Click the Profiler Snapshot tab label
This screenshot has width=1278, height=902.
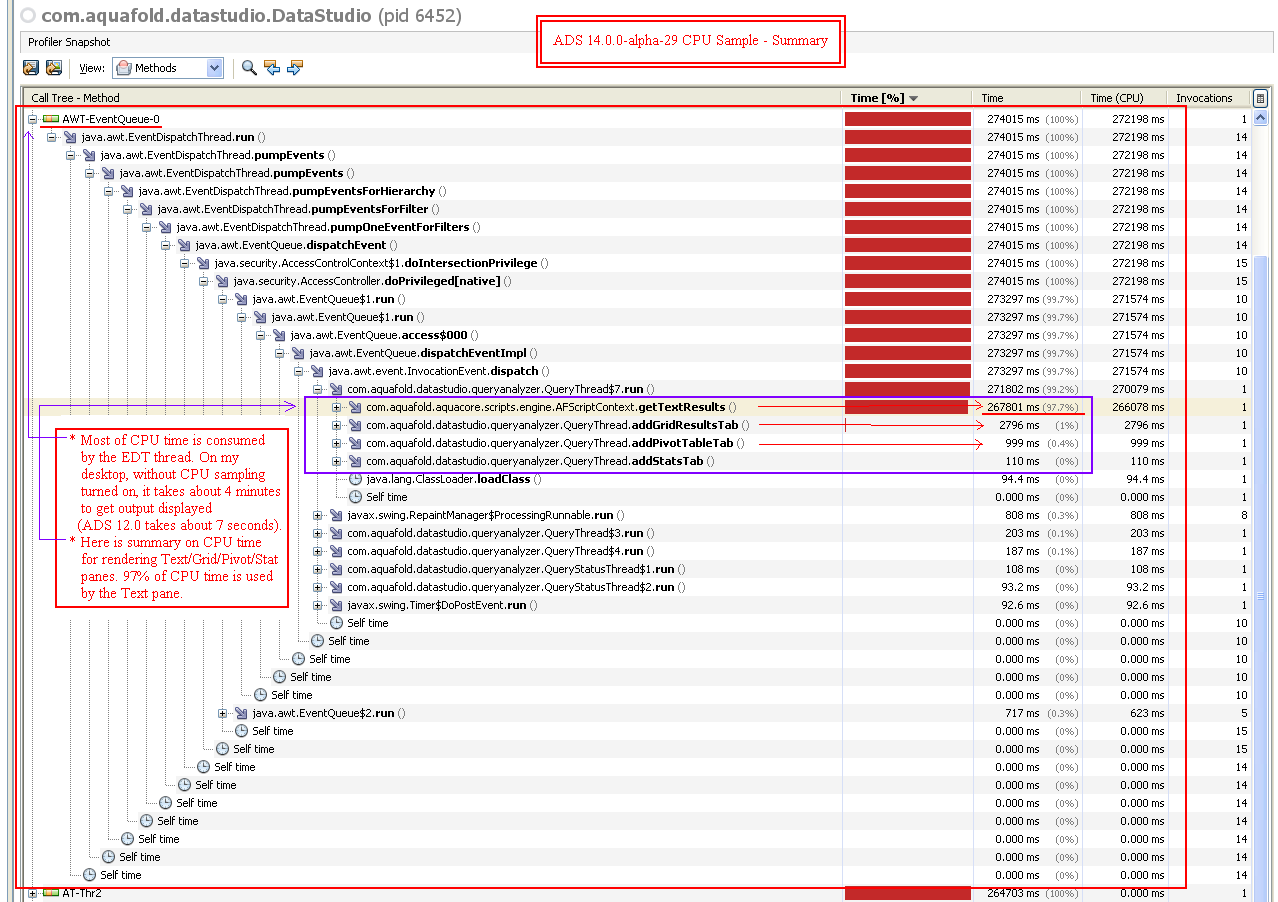pyautogui.click(x=69, y=42)
